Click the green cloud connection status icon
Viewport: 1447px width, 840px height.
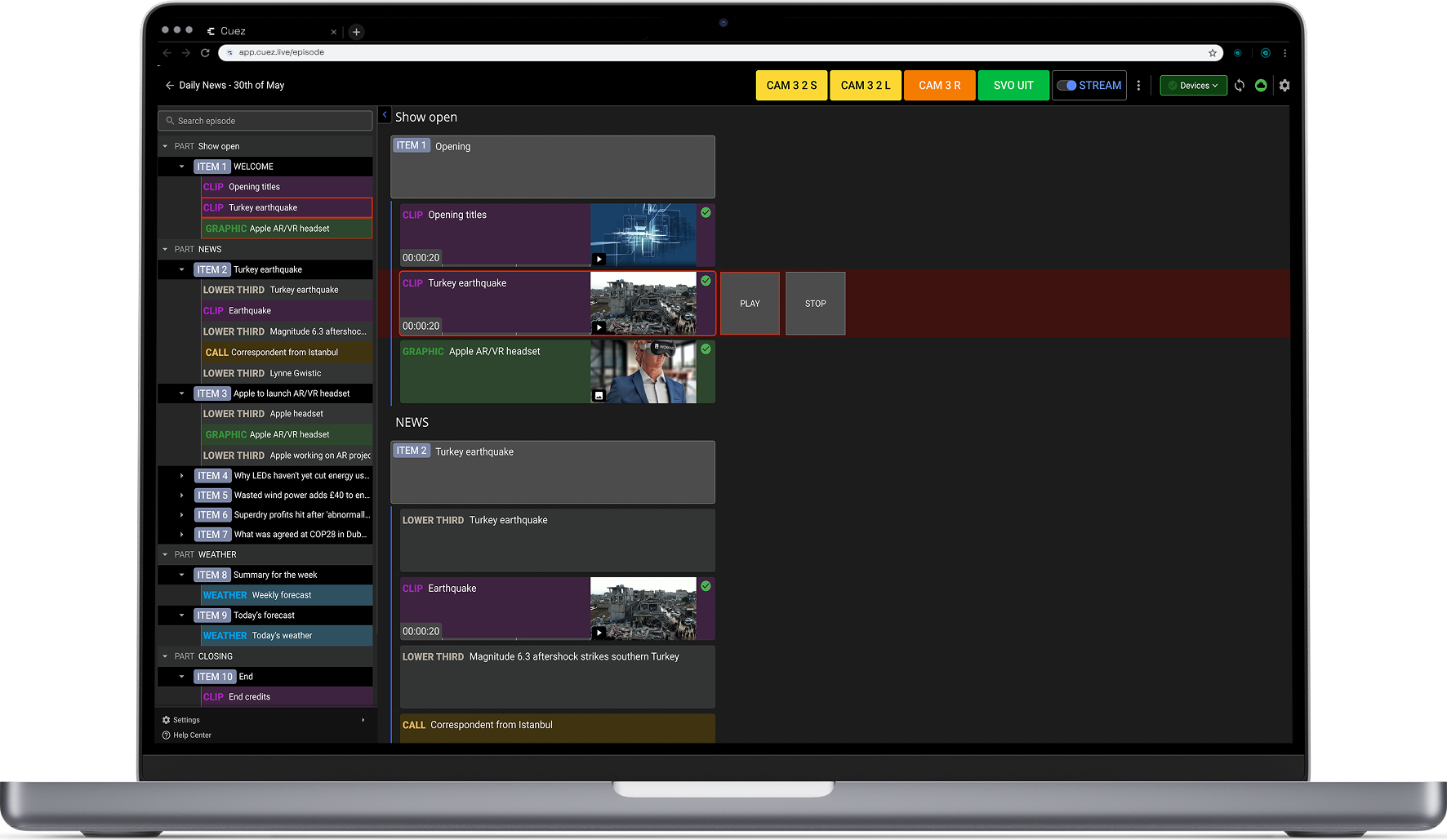point(1262,85)
